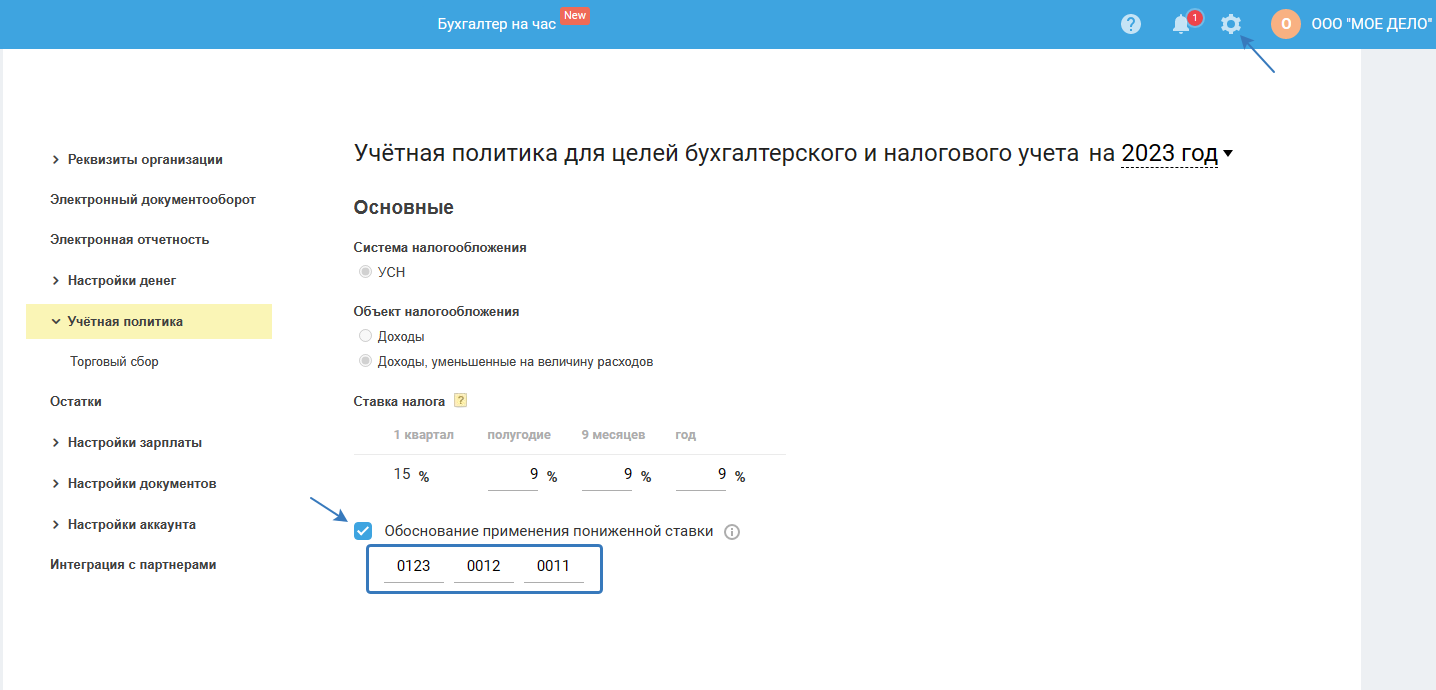The height and width of the screenshot is (690, 1436).
Task: Go to Торговый сбор subsection
Action: click(x=114, y=362)
